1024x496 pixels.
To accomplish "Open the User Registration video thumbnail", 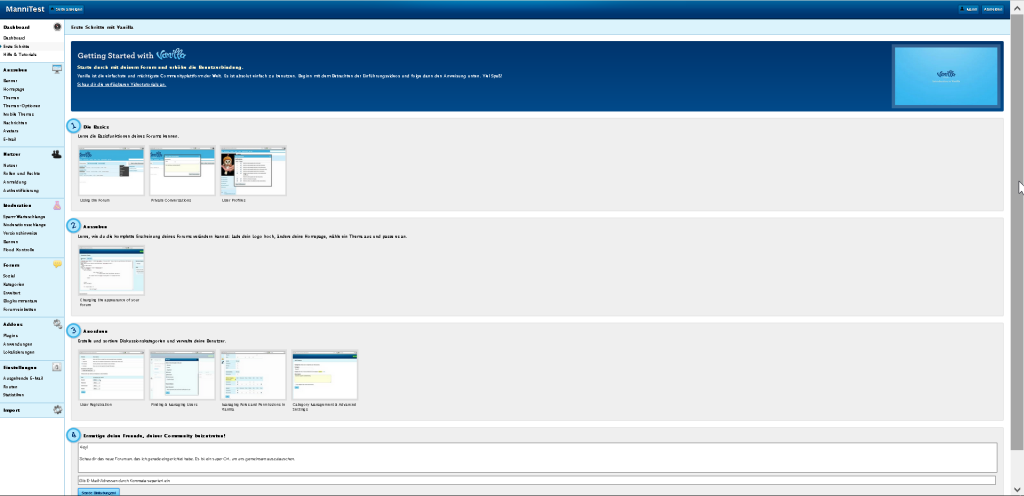I will pos(111,375).
